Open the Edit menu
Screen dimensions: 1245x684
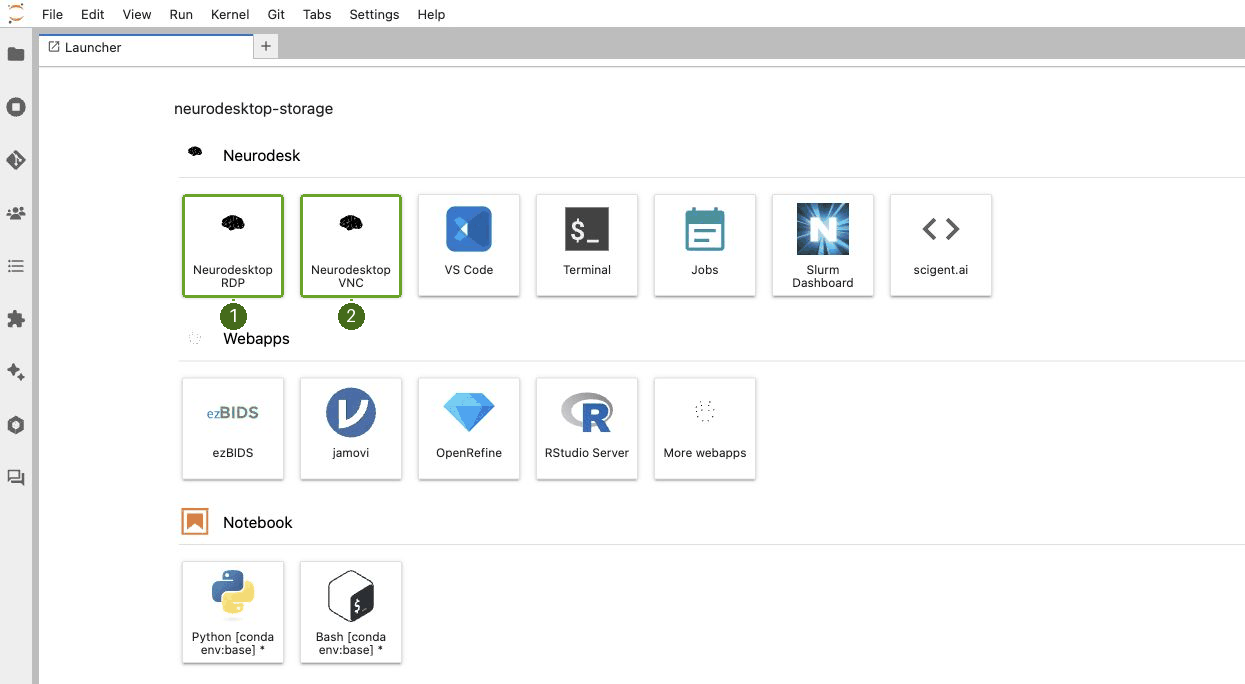[x=92, y=14]
